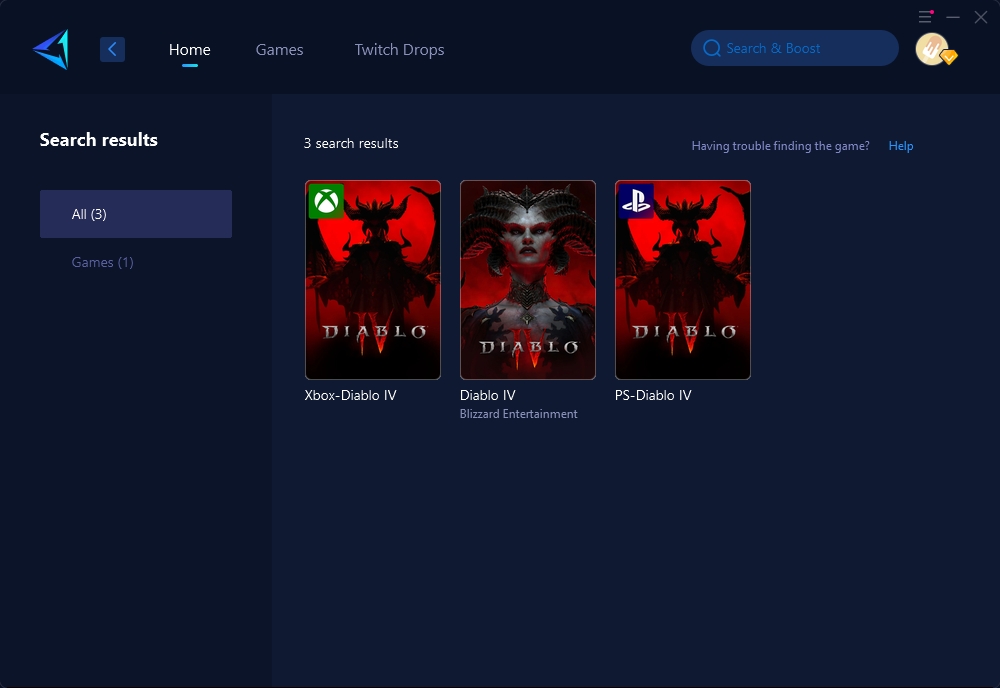
Task: Open the Xbox-Diablo IV cover thumbnail
Action: 373,280
